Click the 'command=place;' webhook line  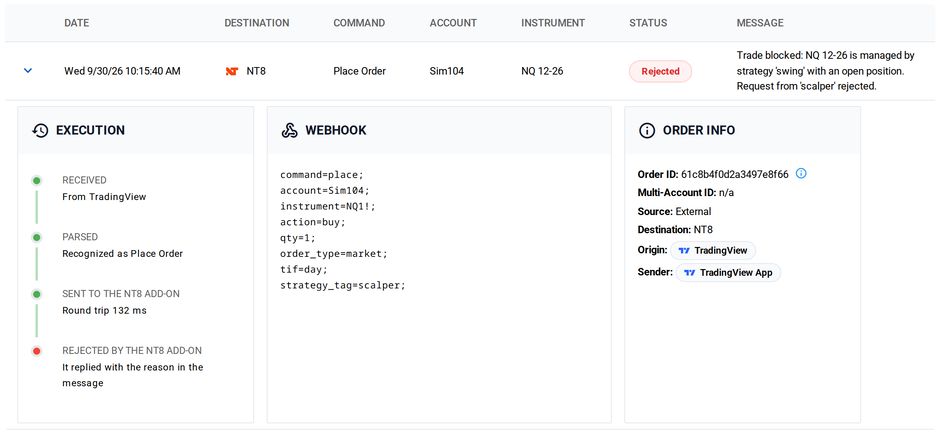[322, 175]
